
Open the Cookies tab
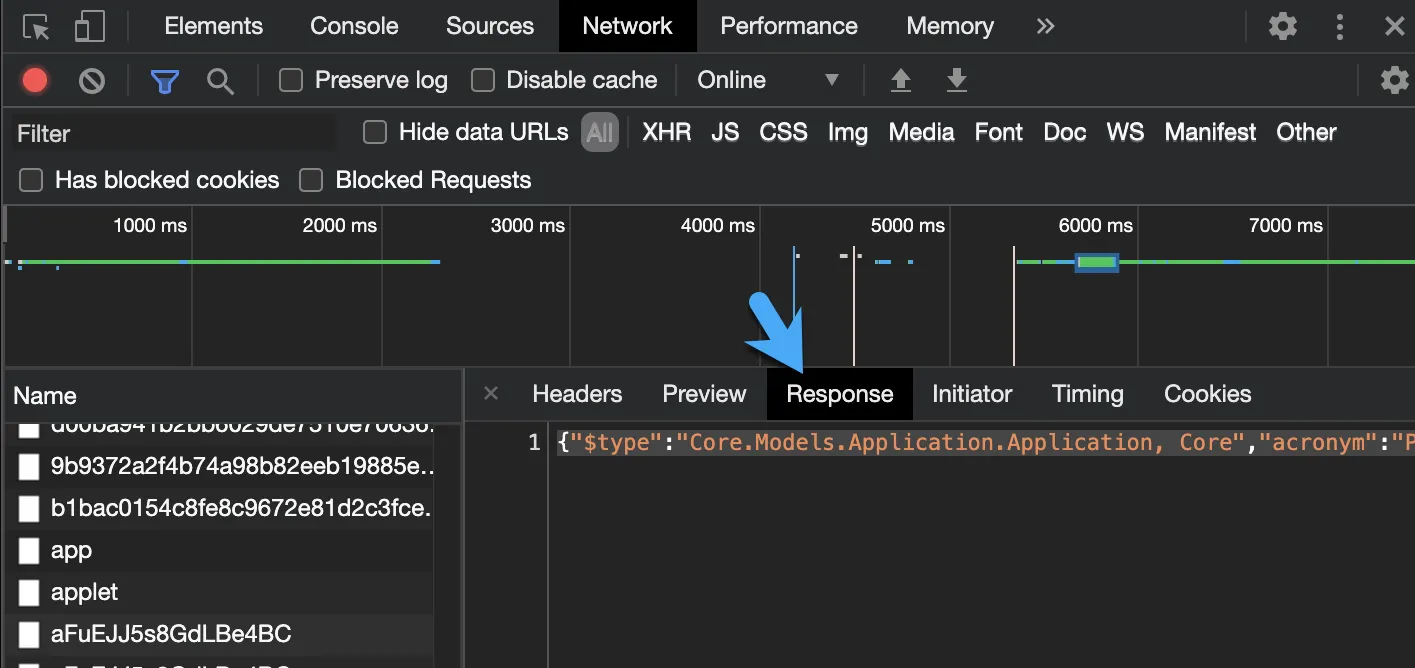(x=1207, y=394)
